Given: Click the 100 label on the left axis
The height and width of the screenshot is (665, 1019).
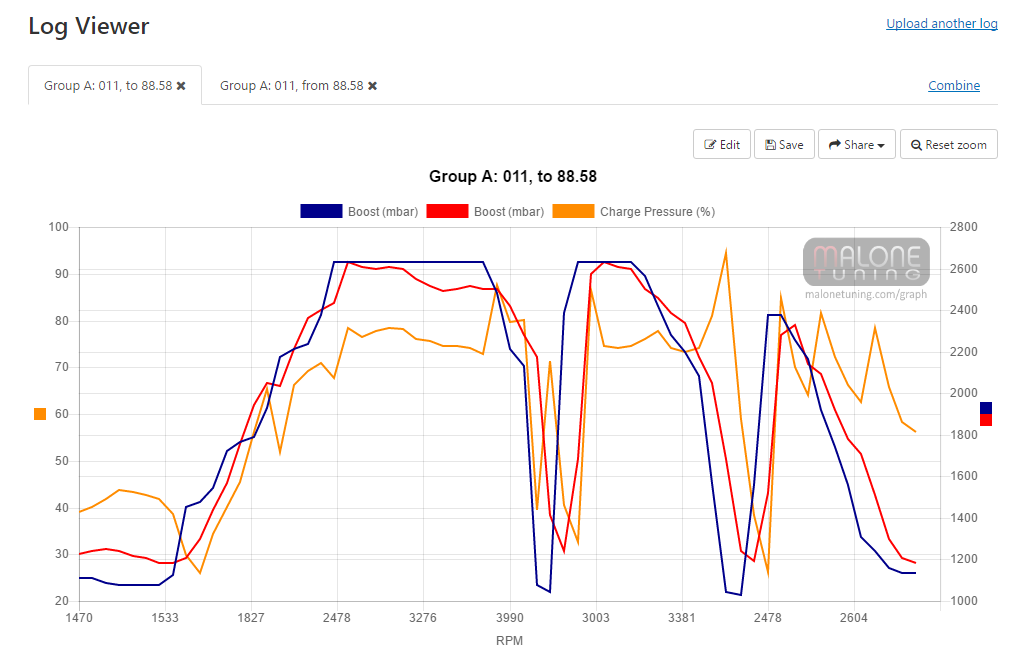Looking at the screenshot, I should point(58,227).
